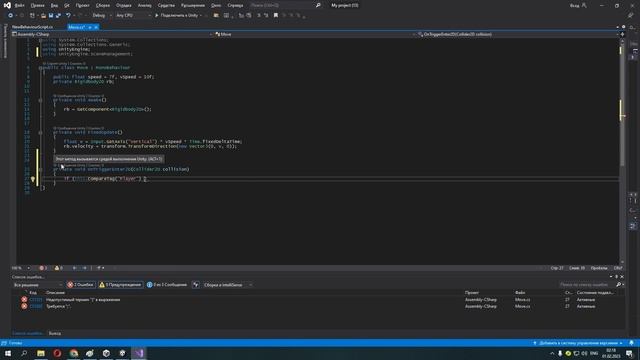Click the lightbulb quick actions icon
Image resolution: width=640 pixels, height=360 pixels.
click(x=33, y=179)
